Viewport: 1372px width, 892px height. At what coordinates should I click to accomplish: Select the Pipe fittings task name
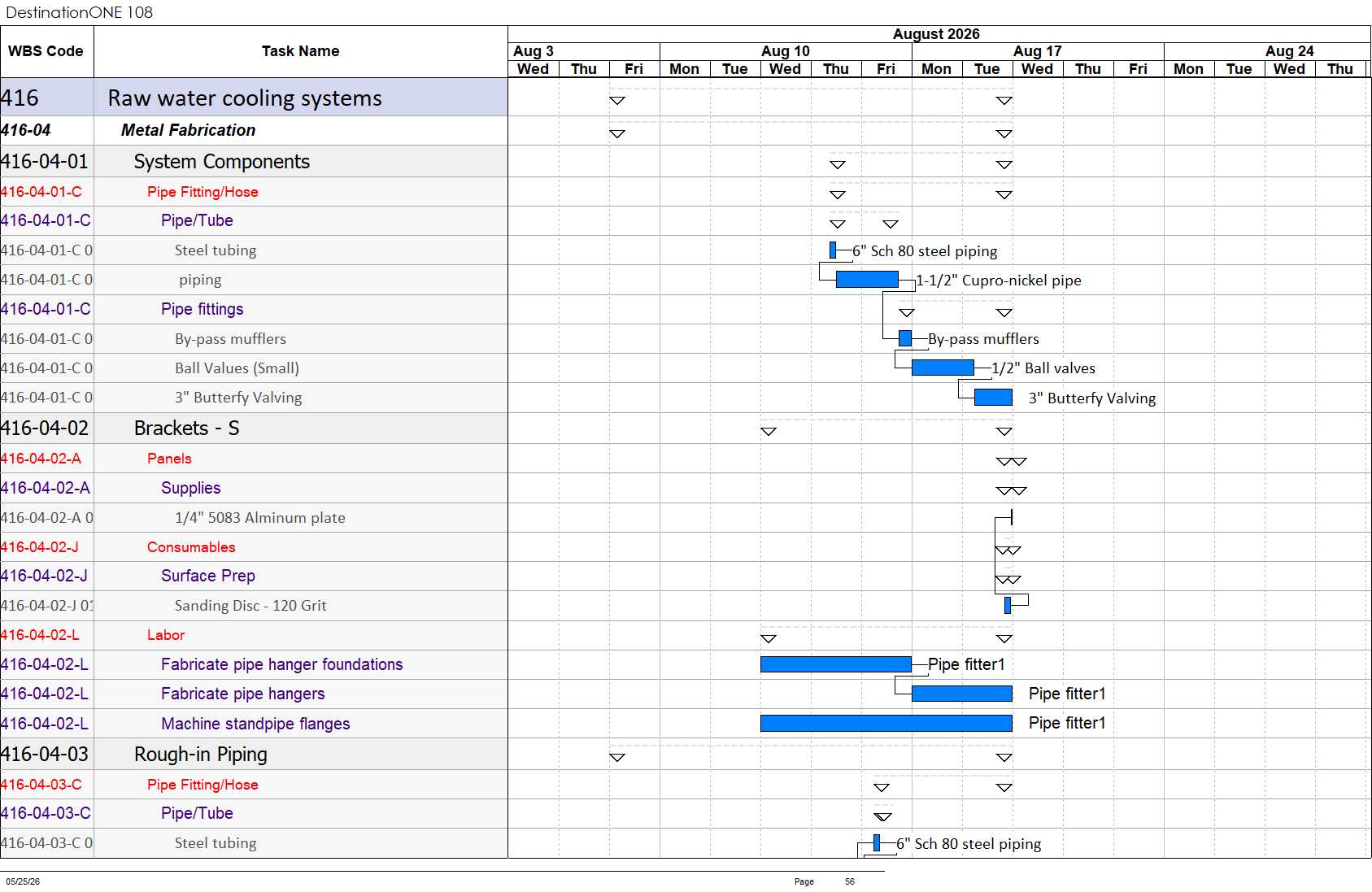tap(203, 309)
